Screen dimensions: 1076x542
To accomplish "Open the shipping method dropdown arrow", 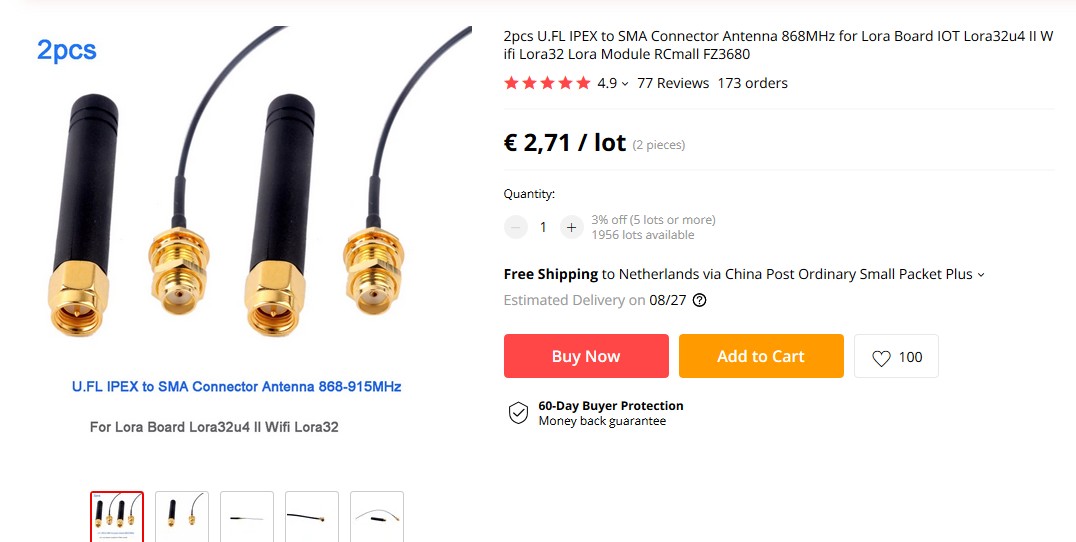I will [981, 275].
